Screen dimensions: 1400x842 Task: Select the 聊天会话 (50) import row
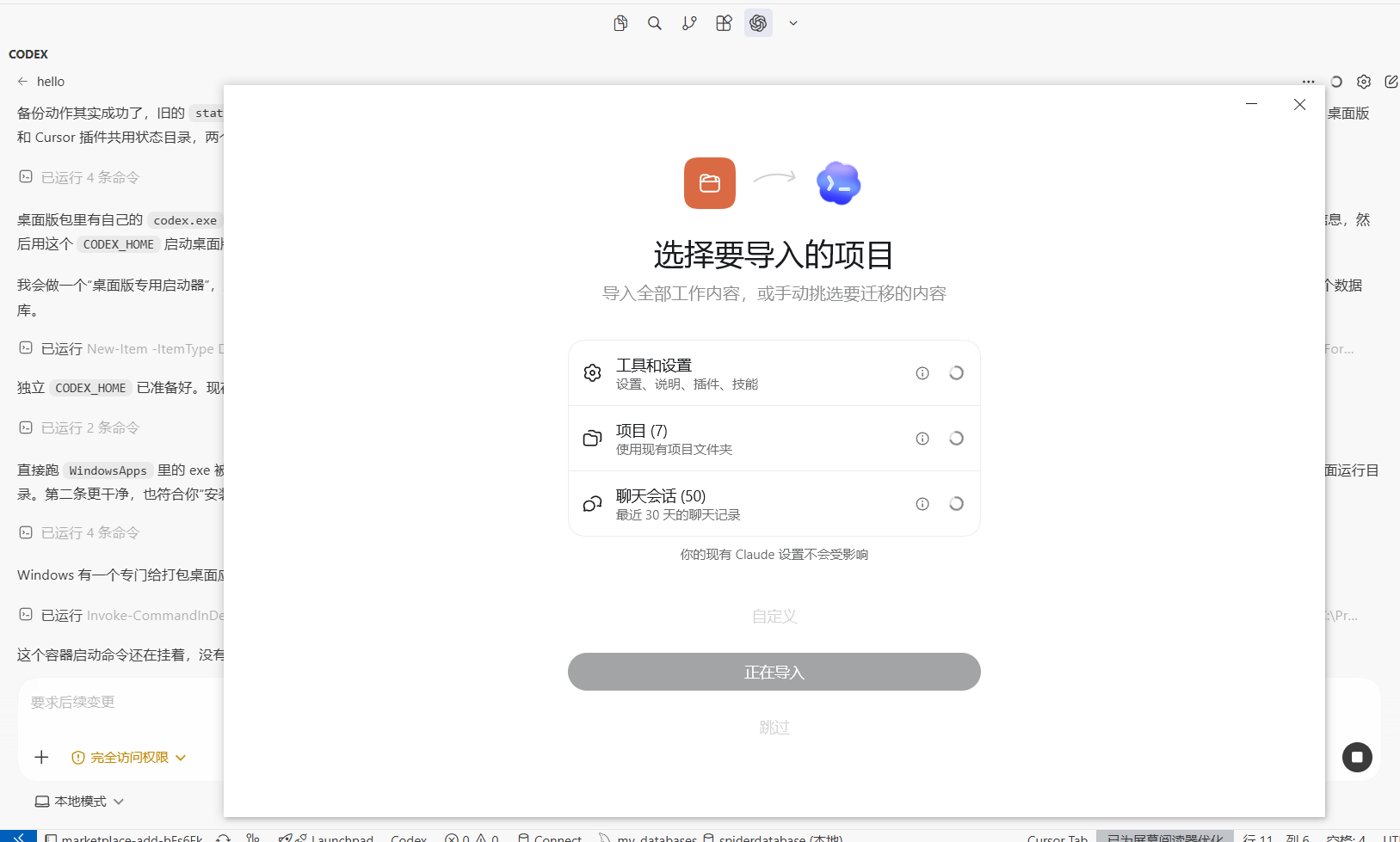(774, 504)
